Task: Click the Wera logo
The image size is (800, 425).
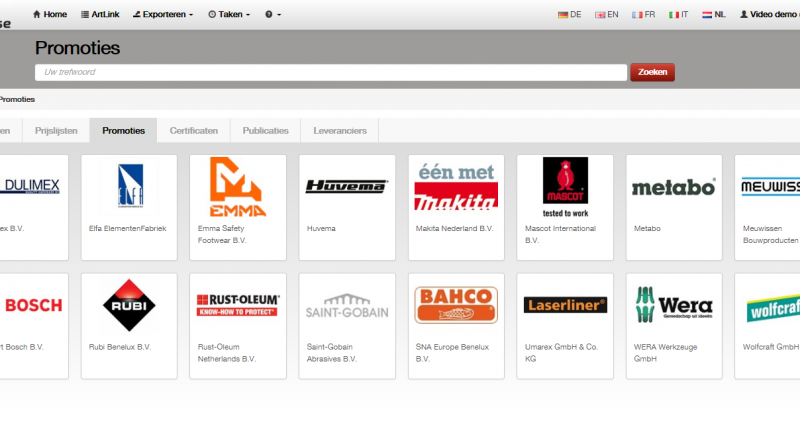Action: [x=674, y=305]
